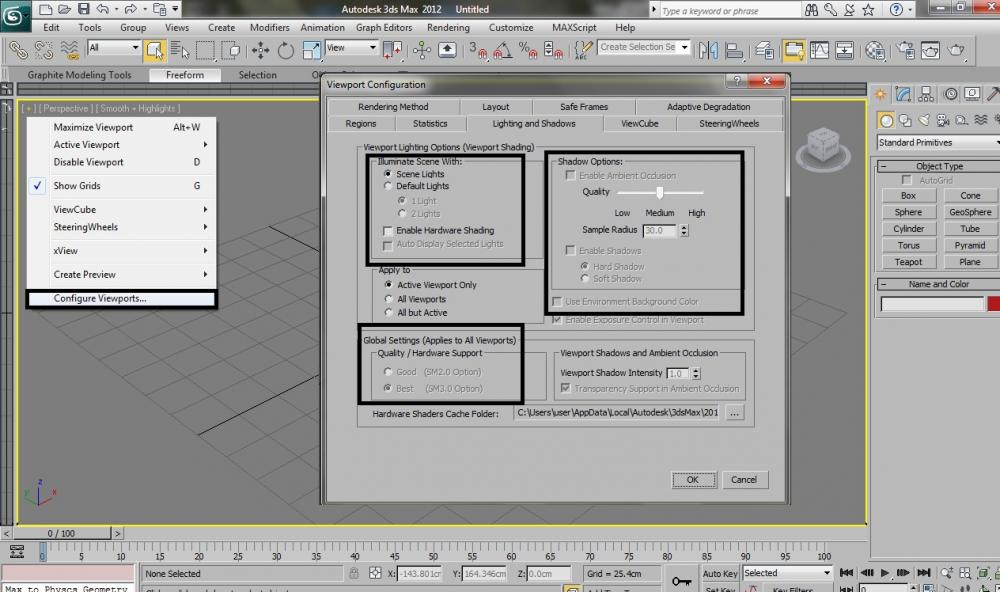The image size is (1000, 592).
Task: Click the Select and Move tool icon
Action: pyautogui.click(x=260, y=50)
